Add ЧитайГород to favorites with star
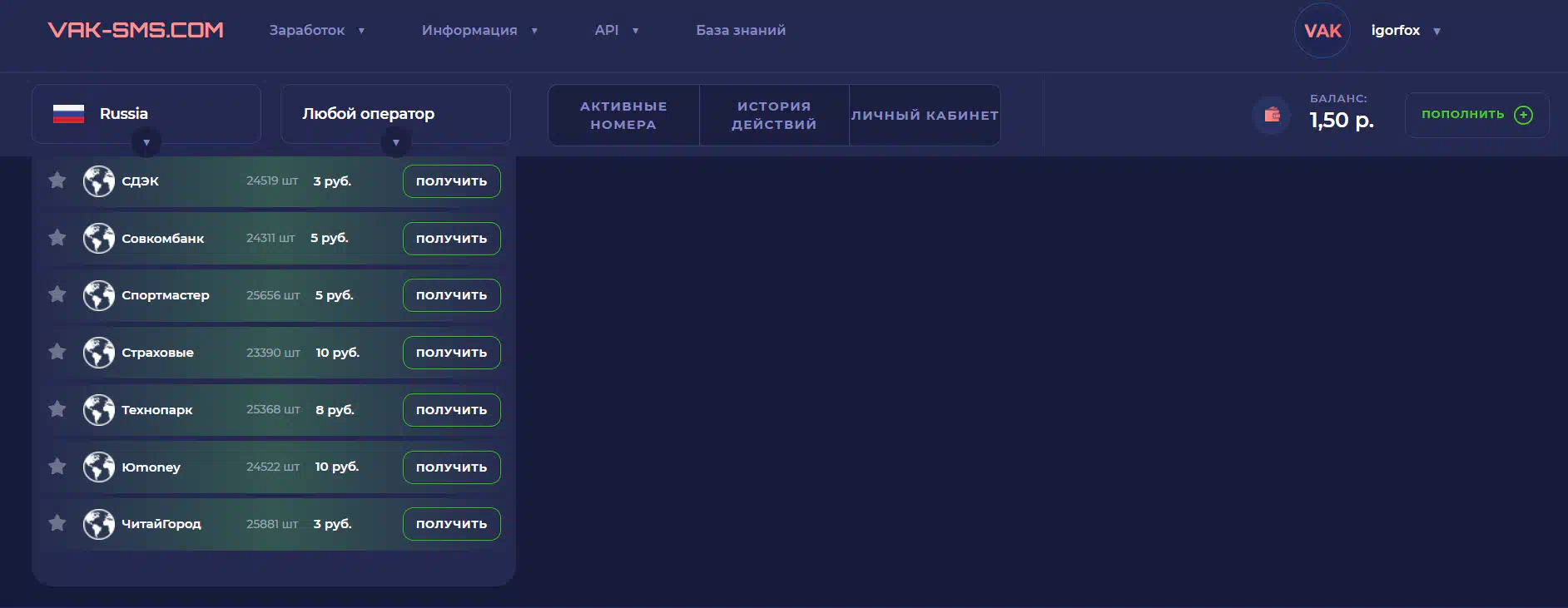 (57, 523)
